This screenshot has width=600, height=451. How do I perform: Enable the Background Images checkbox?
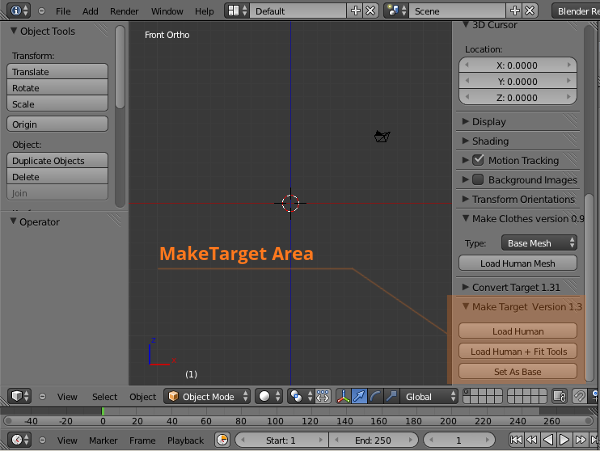[478, 179]
